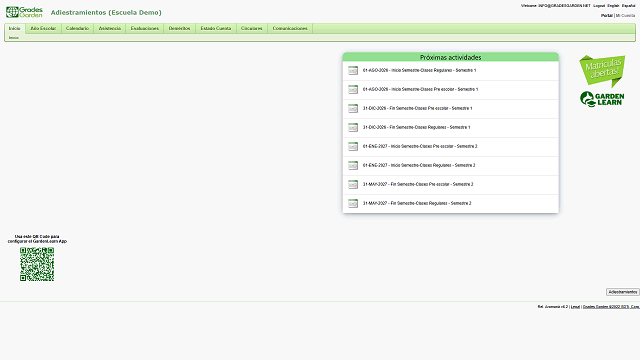Viewport: 640px width, 360px height.
Task: Open the Mi Cuenta link
Action: tap(625, 16)
